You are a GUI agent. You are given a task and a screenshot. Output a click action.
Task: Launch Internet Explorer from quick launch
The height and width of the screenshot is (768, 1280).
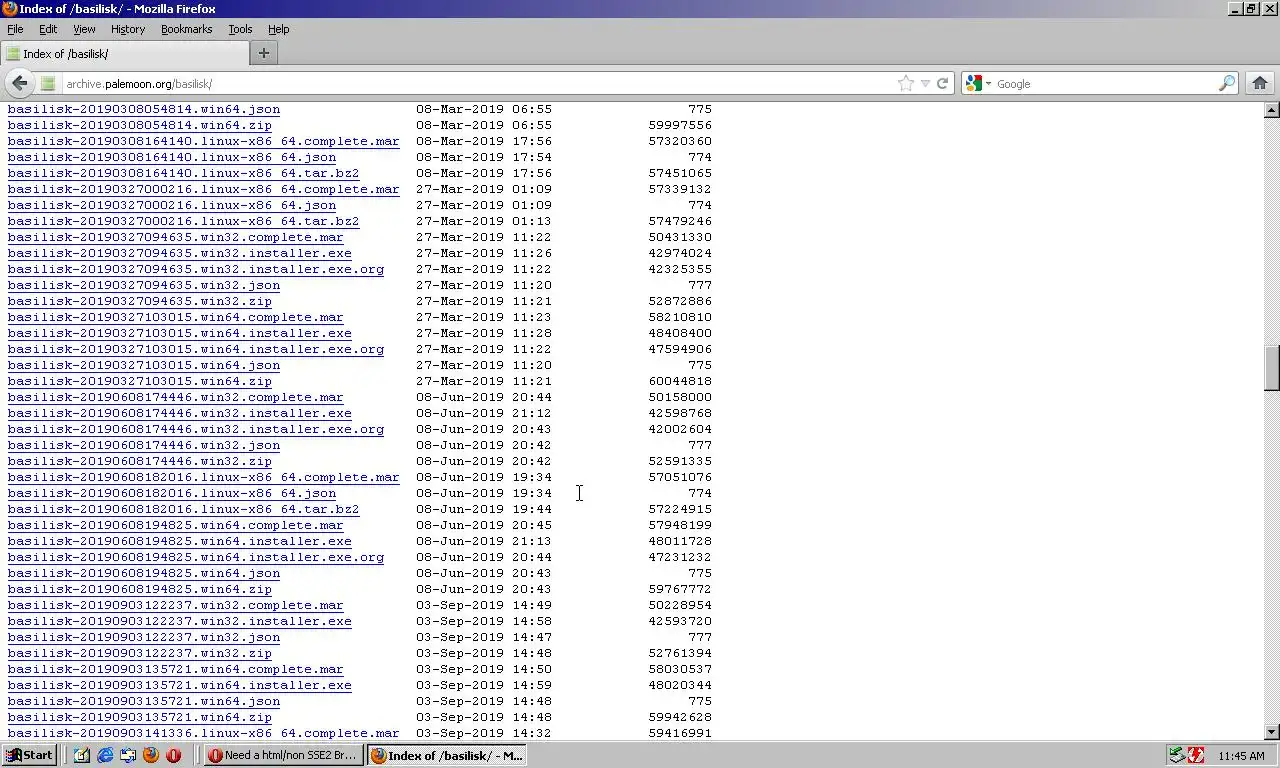[105, 755]
